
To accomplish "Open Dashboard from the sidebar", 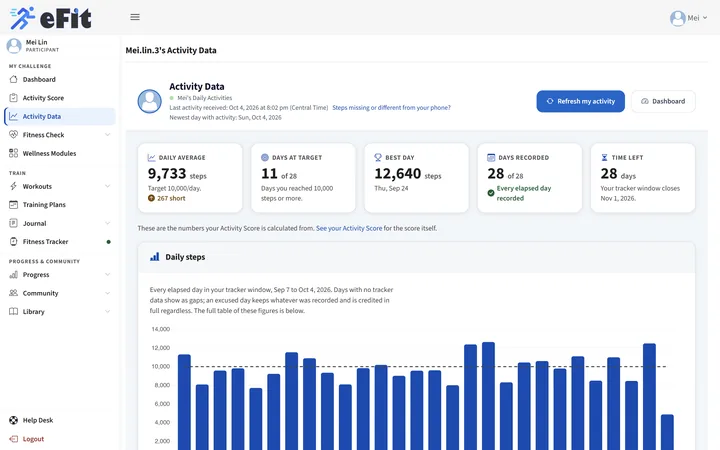I will [x=60, y=79].
